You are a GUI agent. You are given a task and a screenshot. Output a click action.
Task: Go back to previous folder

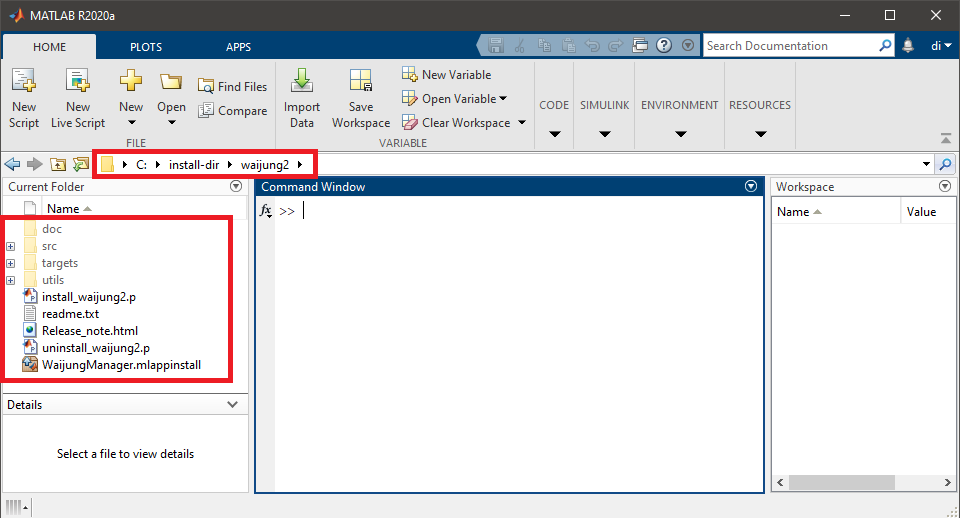coord(12,164)
